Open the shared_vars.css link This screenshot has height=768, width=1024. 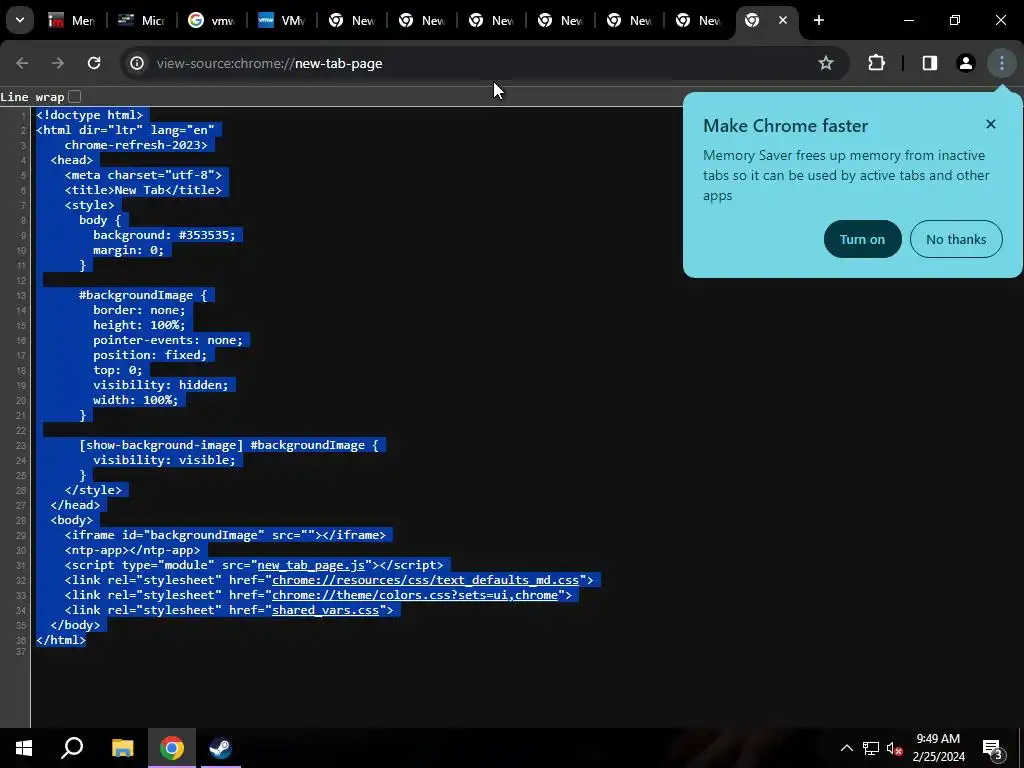(325, 610)
